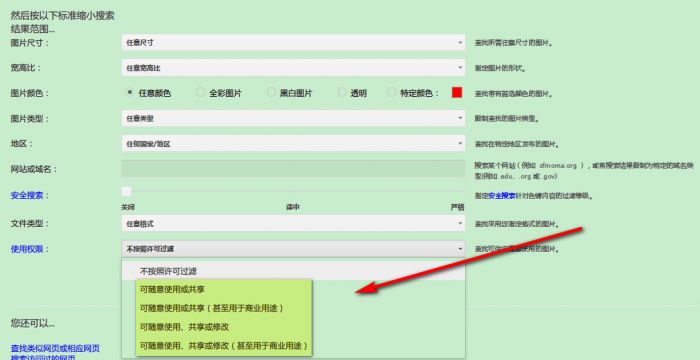Select the 全彩图片 radio option

[200, 92]
